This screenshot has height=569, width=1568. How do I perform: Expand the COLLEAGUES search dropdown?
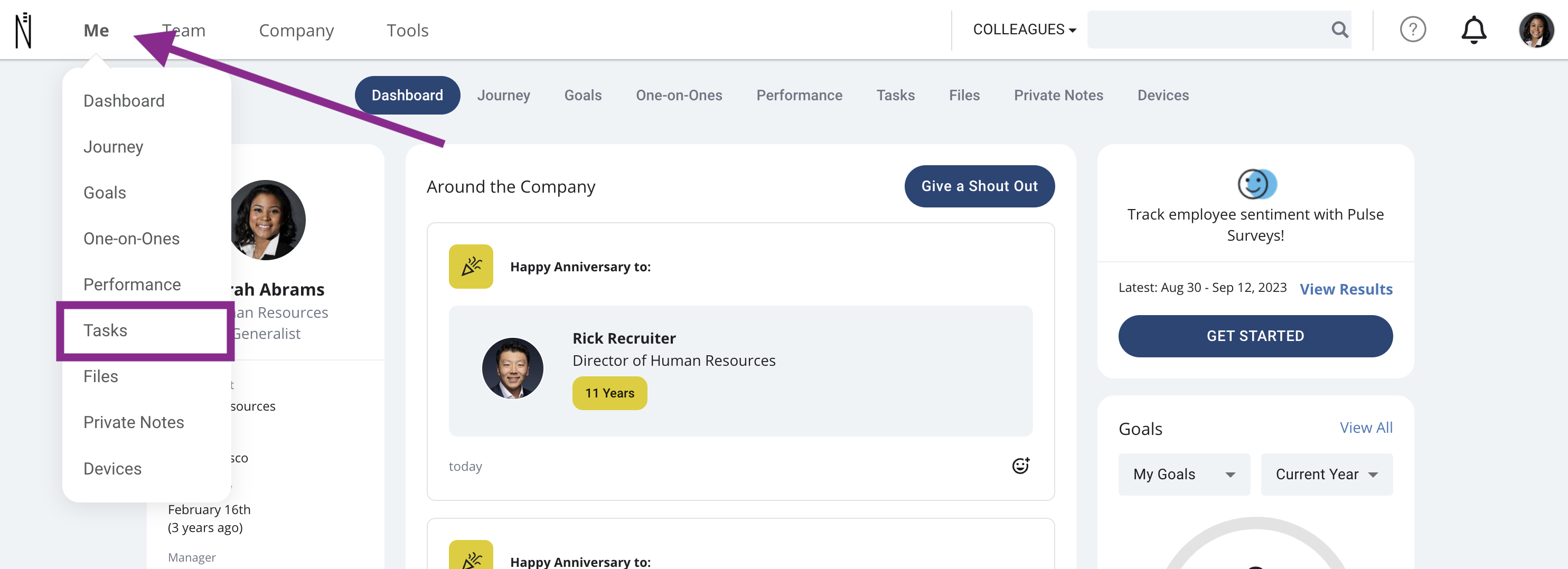(x=1025, y=29)
